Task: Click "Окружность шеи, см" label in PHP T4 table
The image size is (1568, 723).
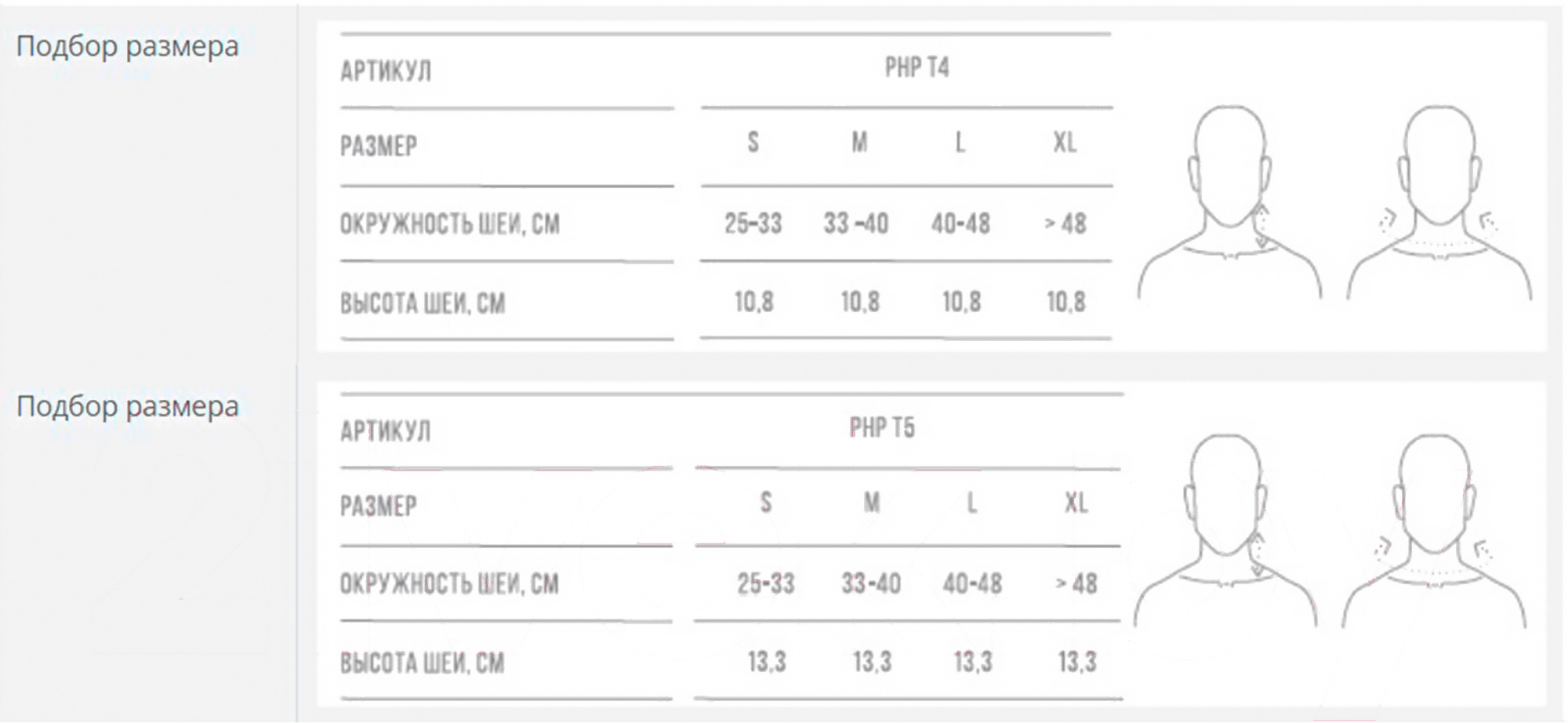Action: [449, 225]
